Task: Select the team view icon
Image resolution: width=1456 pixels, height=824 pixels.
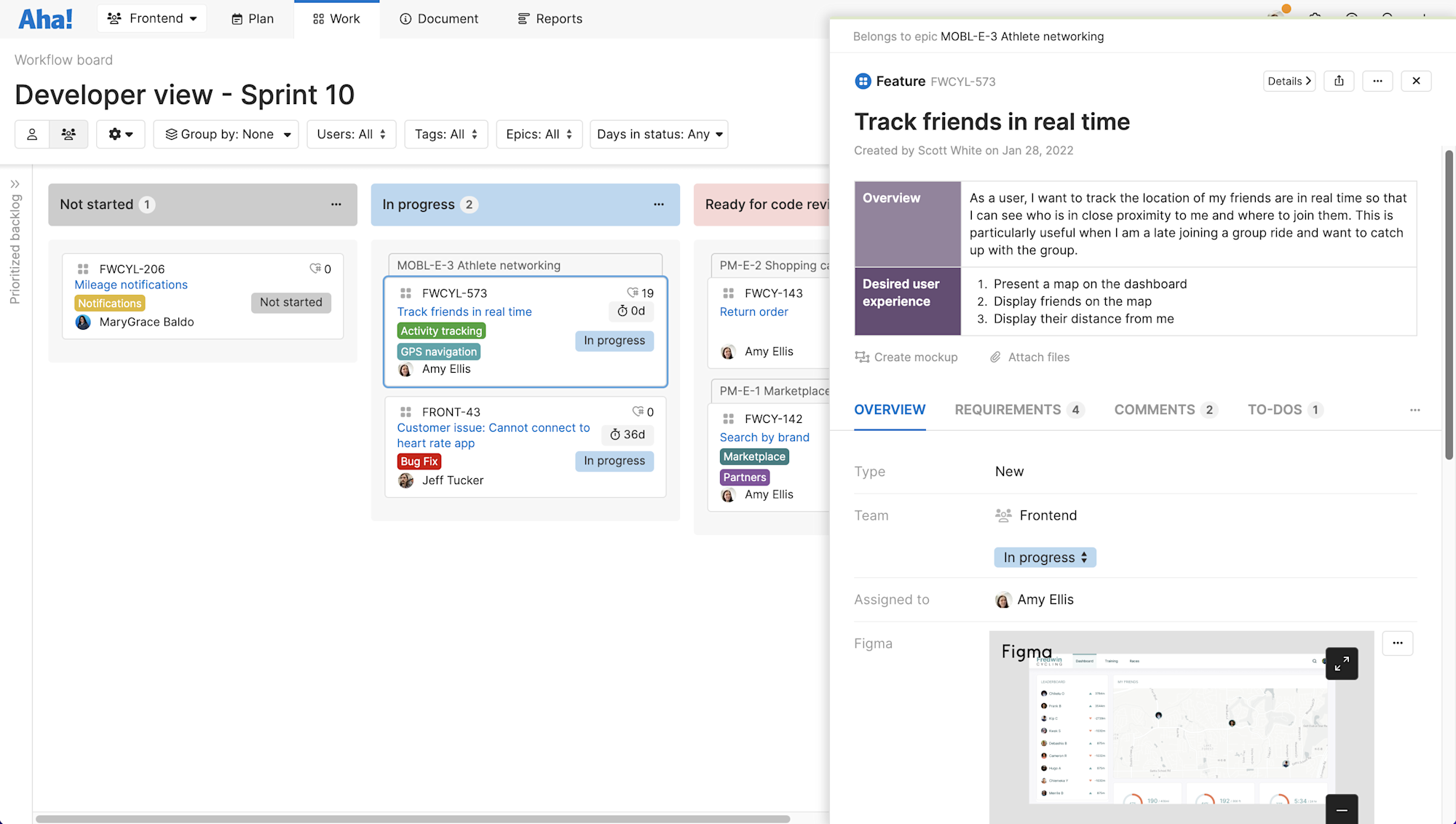Action: (x=68, y=134)
